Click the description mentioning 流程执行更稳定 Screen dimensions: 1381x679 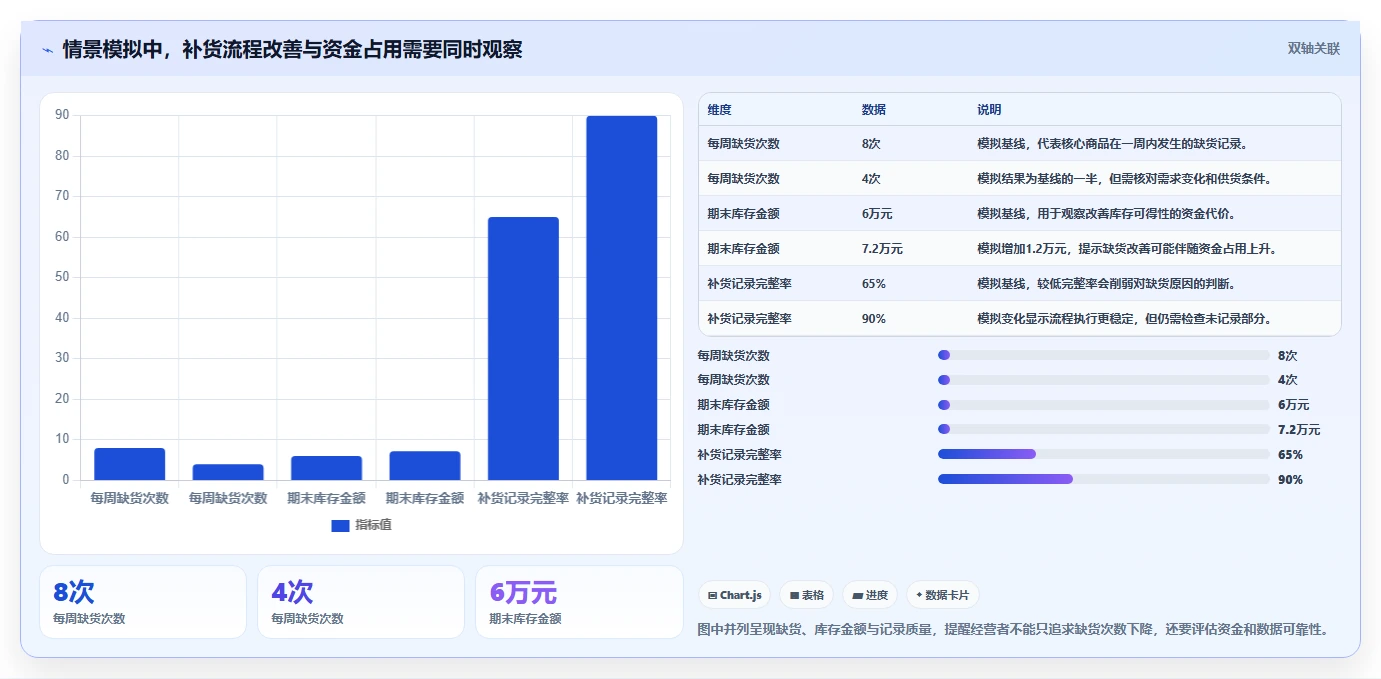pyautogui.click(x=1124, y=319)
